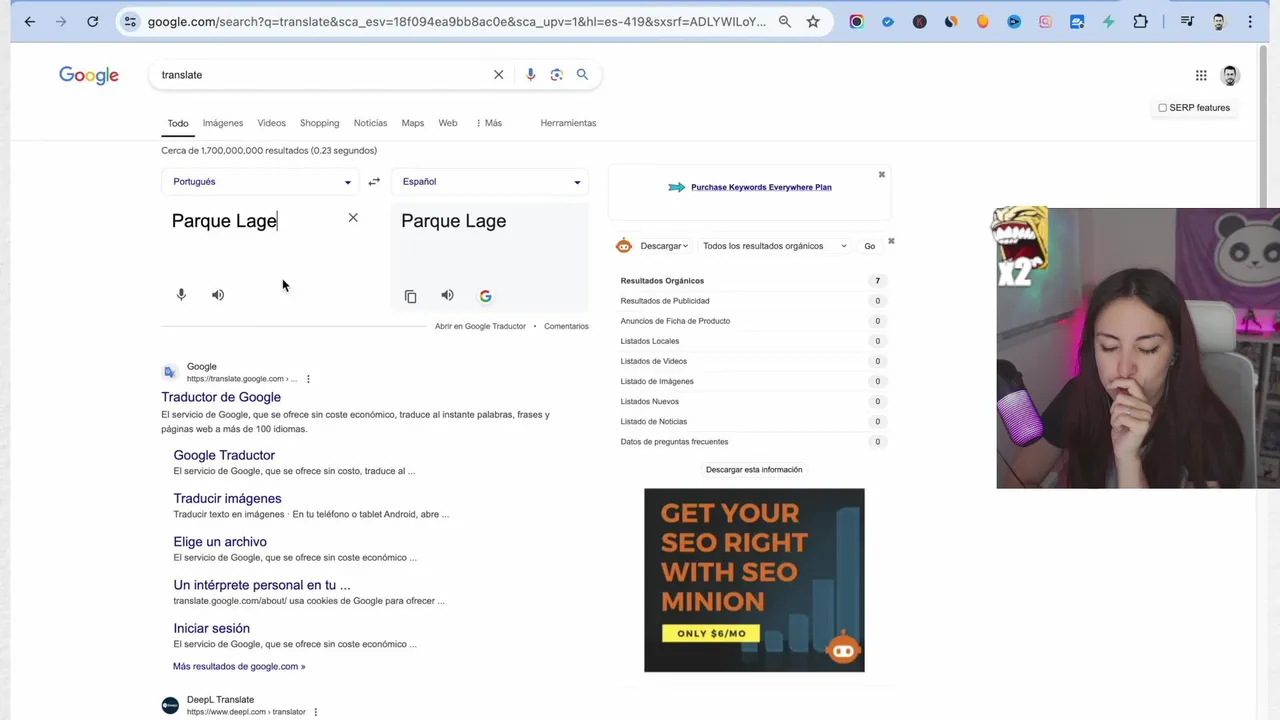Clear the Google search box with X
The width and height of the screenshot is (1280, 720).
(x=499, y=74)
